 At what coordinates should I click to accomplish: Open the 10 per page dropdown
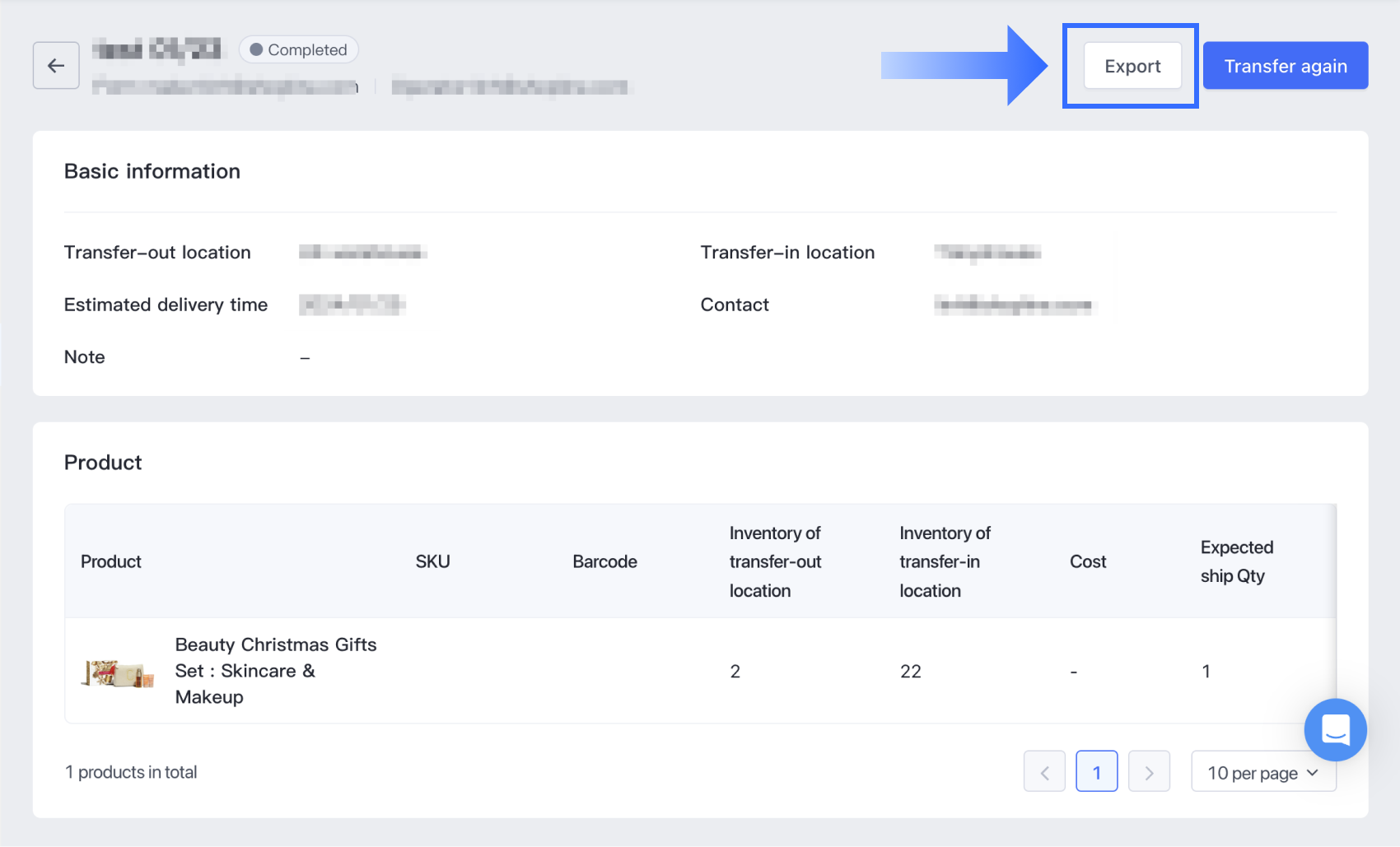coord(1262,772)
